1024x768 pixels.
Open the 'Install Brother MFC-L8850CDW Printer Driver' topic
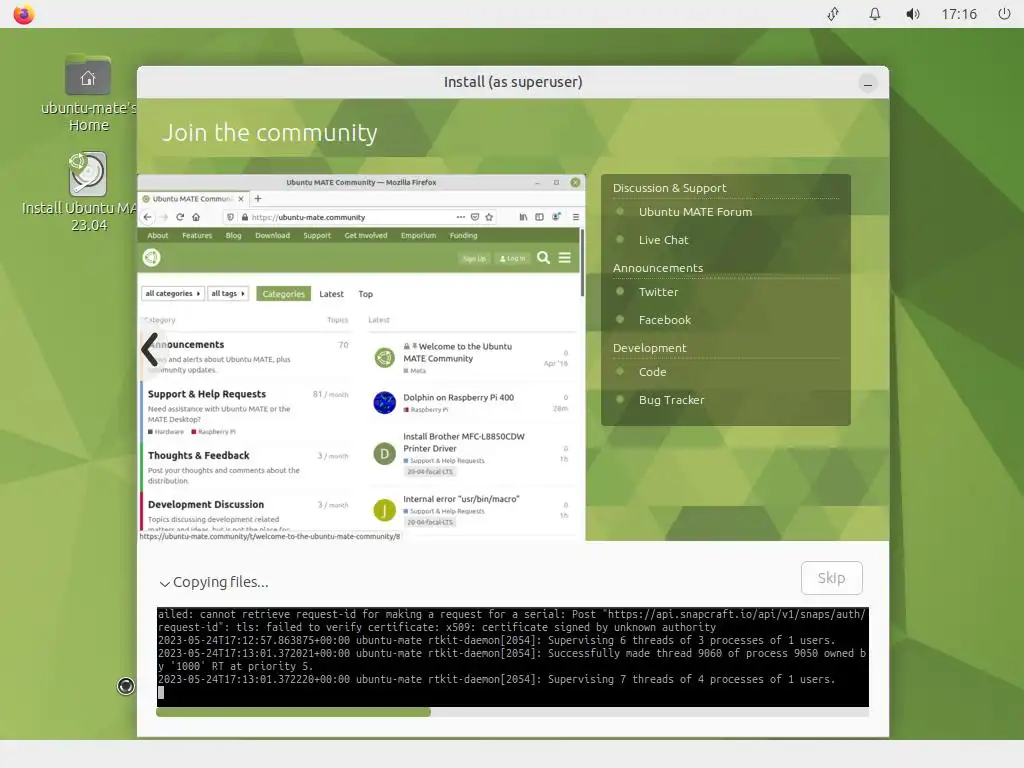pyautogui.click(x=464, y=442)
